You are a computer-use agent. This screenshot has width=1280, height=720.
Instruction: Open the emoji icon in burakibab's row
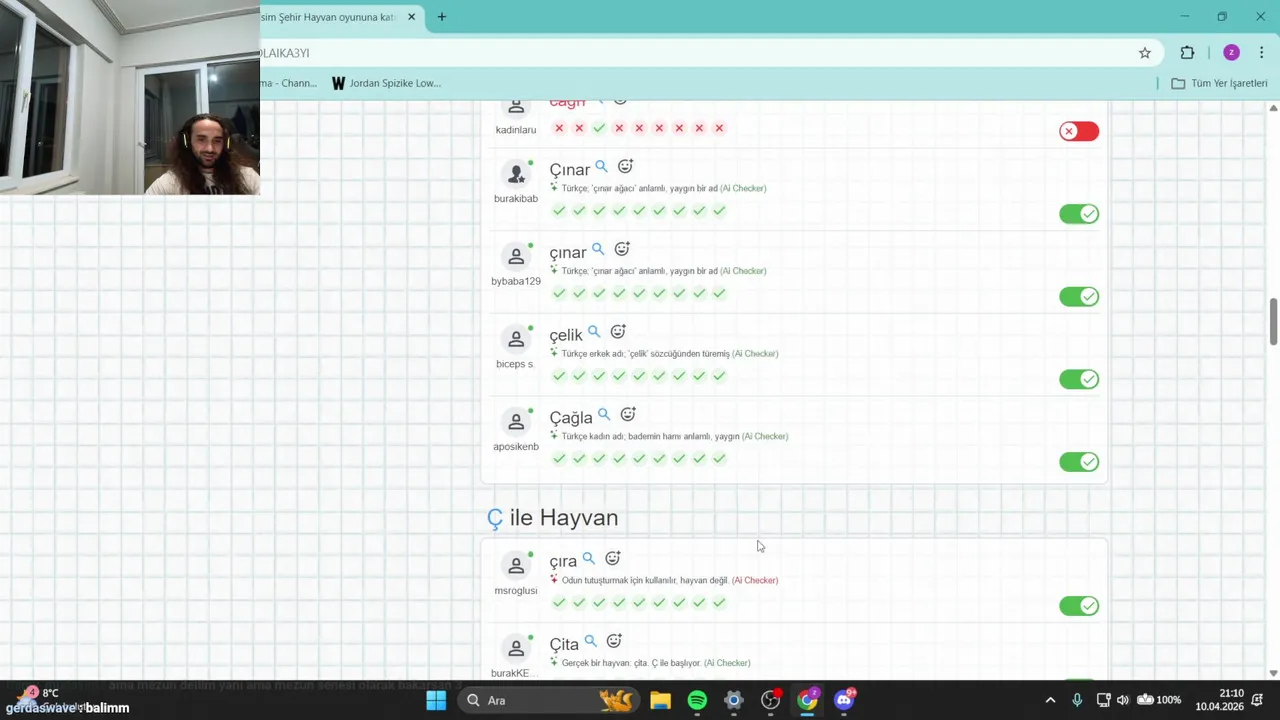tap(626, 166)
